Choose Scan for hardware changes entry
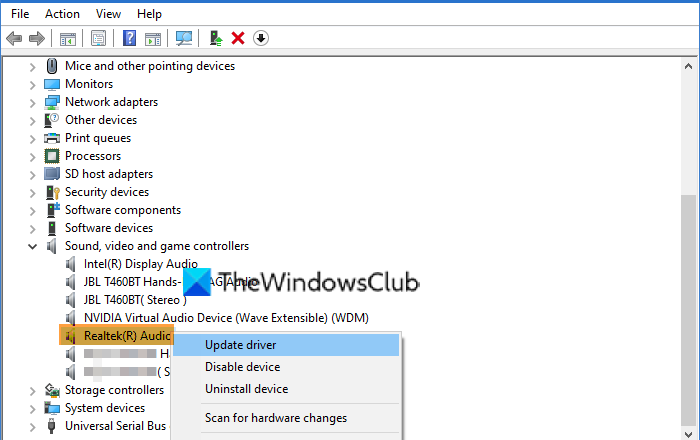The height and width of the screenshot is (440, 700). pos(286,418)
